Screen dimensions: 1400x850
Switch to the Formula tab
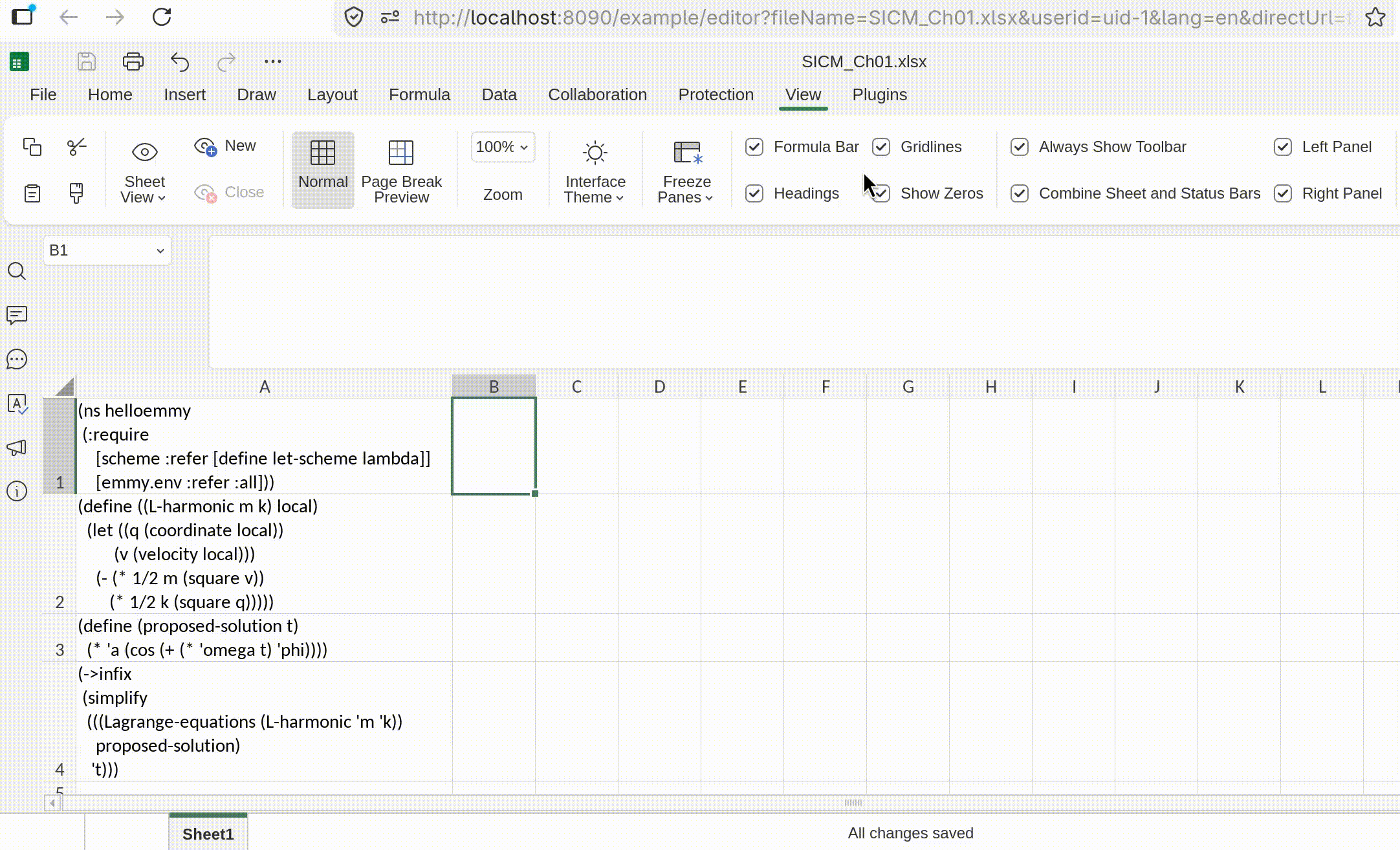[419, 94]
